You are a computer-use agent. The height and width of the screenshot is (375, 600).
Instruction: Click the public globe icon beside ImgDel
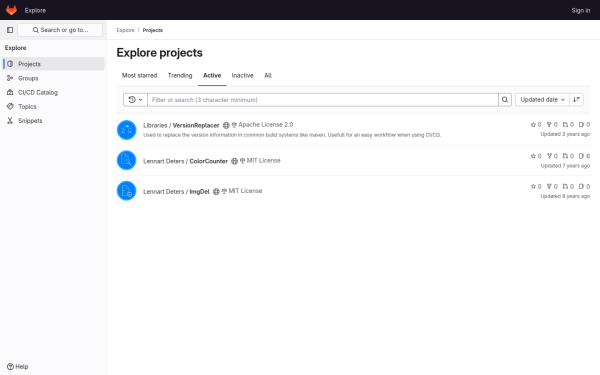(216, 192)
